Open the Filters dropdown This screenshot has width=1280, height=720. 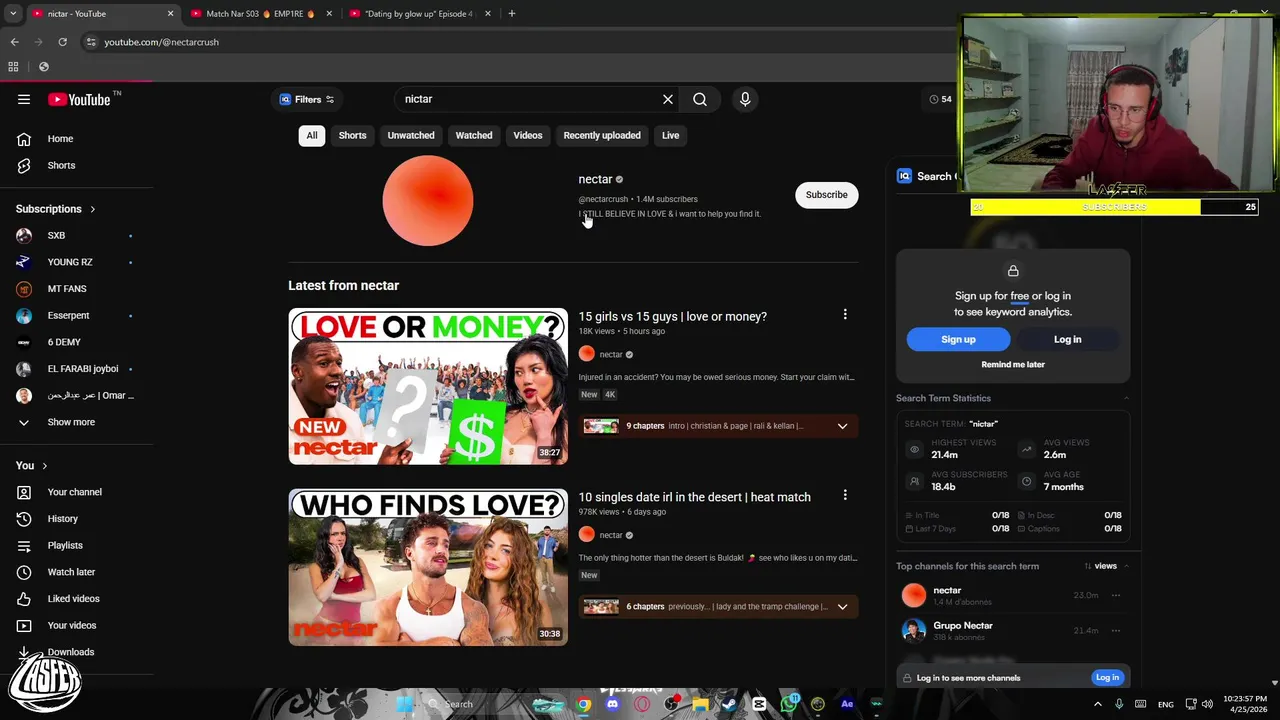coord(306,99)
